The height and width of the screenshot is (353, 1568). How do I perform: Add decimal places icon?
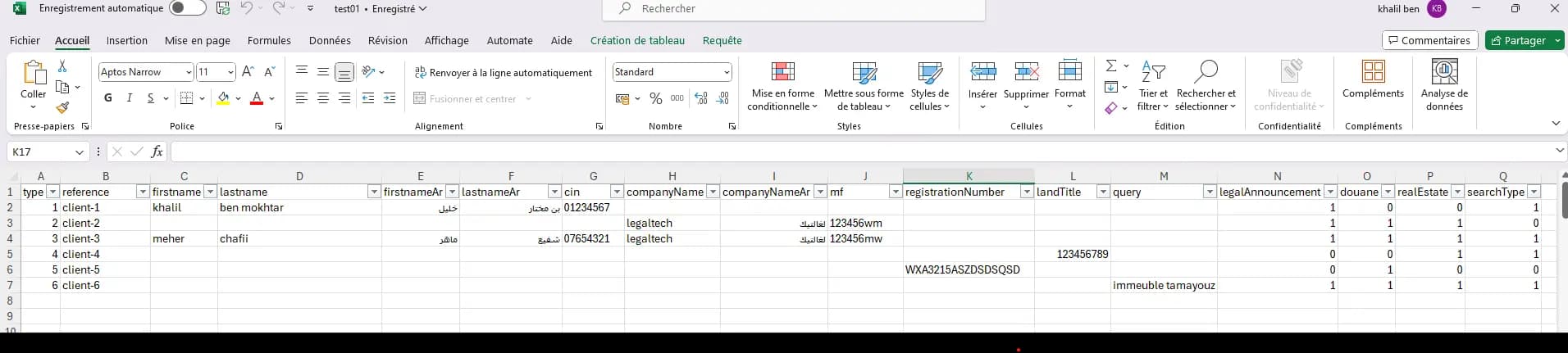point(701,98)
